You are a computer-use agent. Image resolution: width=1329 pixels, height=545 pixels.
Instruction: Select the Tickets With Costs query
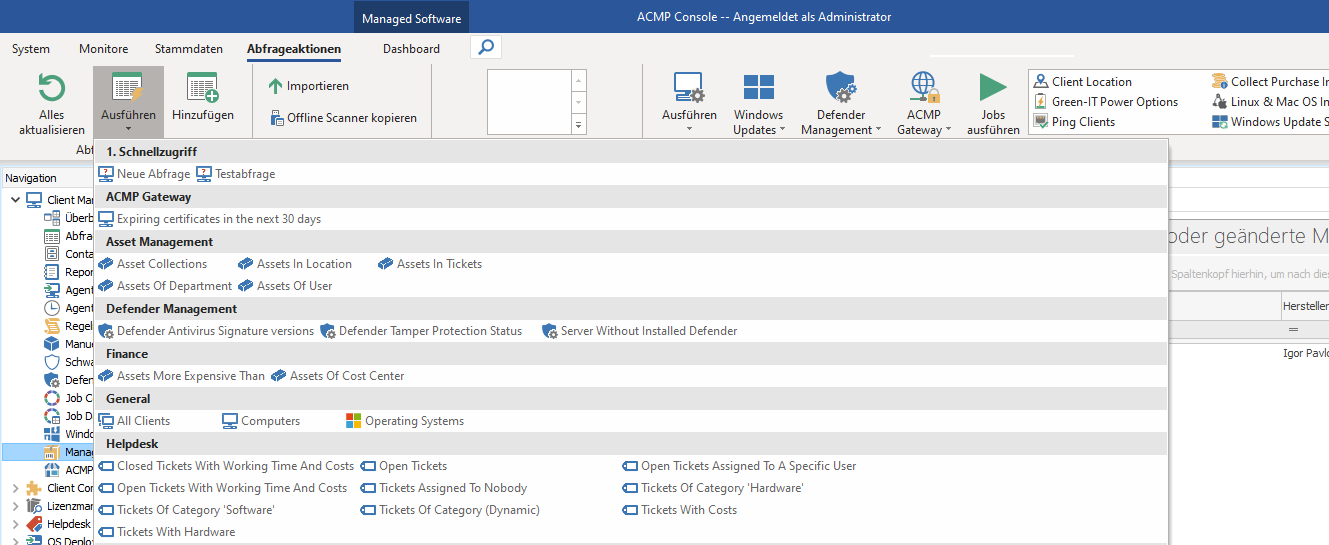[x=680, y=510]
